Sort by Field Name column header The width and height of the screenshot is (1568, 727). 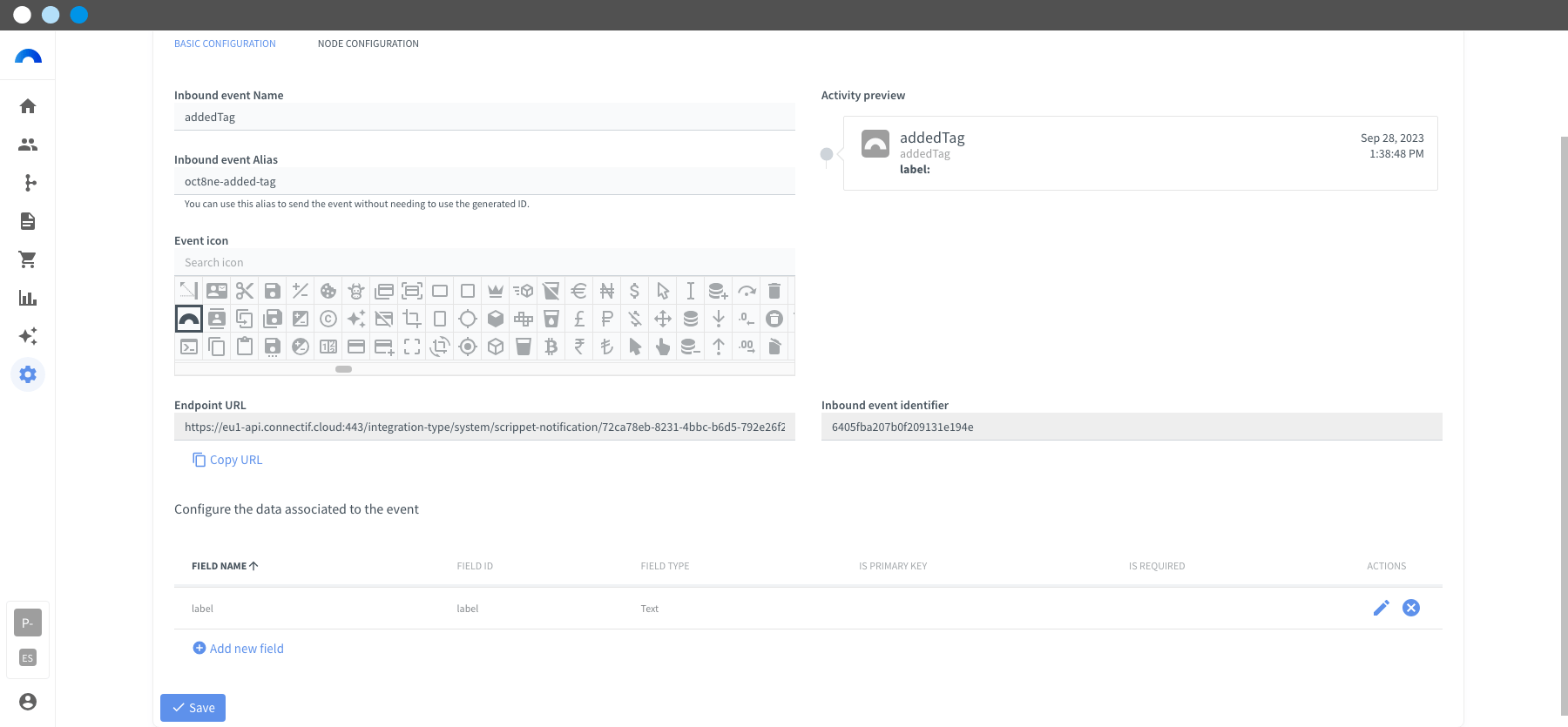[225, 566]
